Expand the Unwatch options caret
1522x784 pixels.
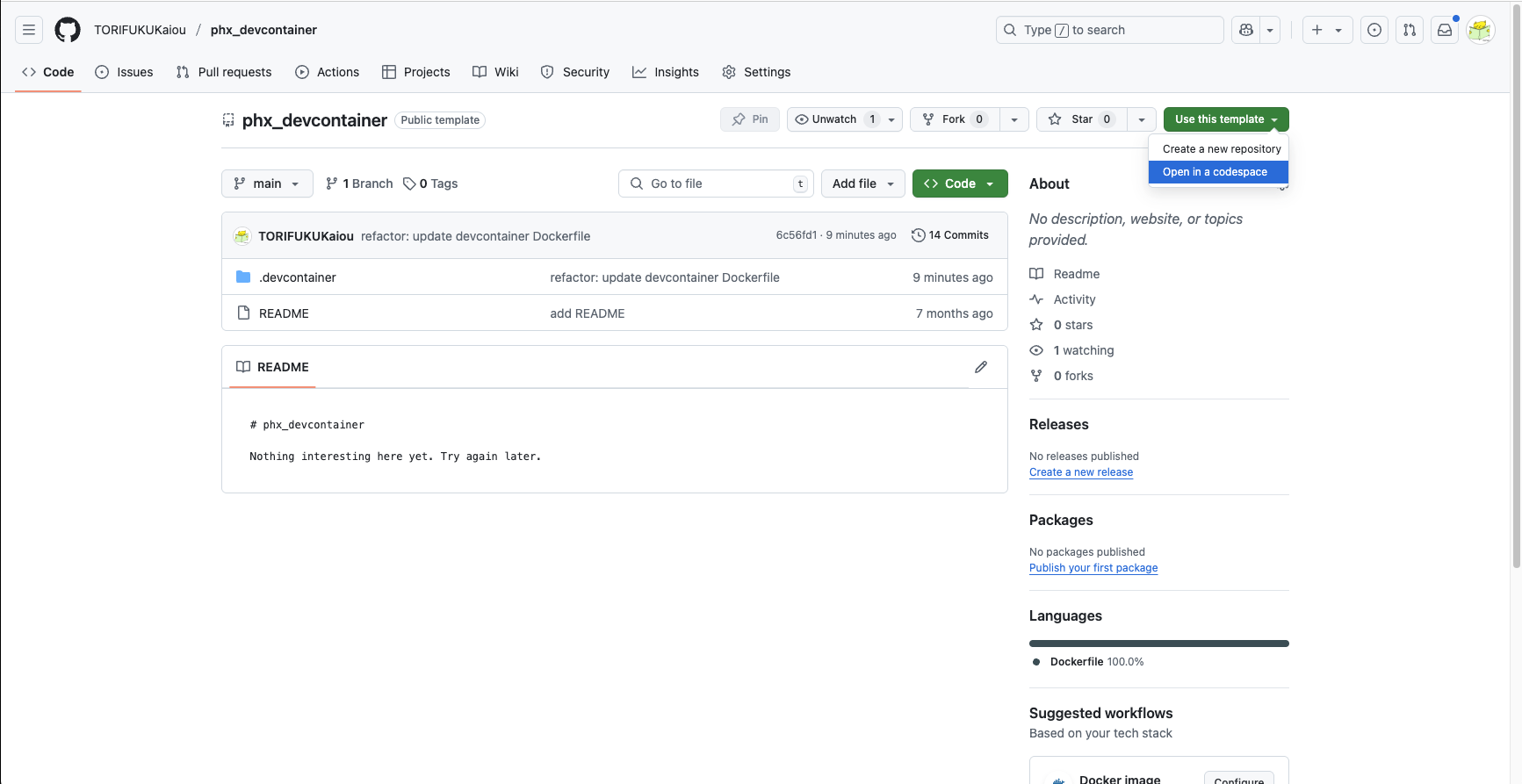pyautogui.click(x=891, y=119)
